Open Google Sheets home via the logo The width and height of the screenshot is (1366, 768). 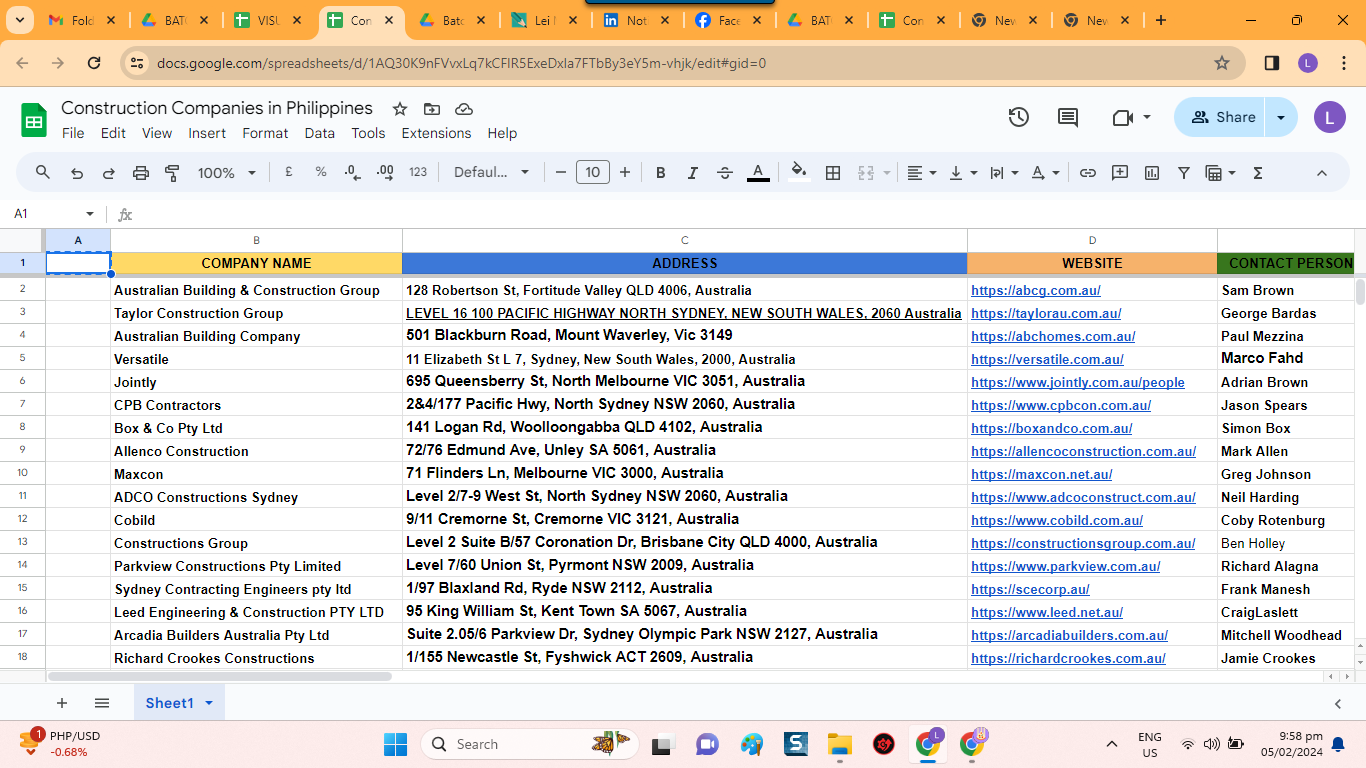[x=34, y=120]
